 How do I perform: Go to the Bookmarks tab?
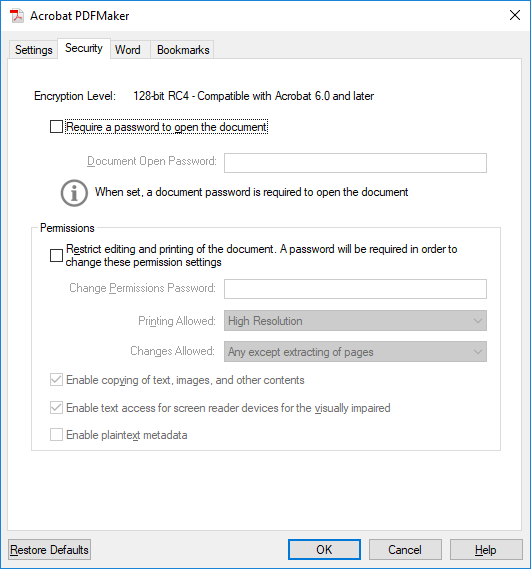point(183,50)
